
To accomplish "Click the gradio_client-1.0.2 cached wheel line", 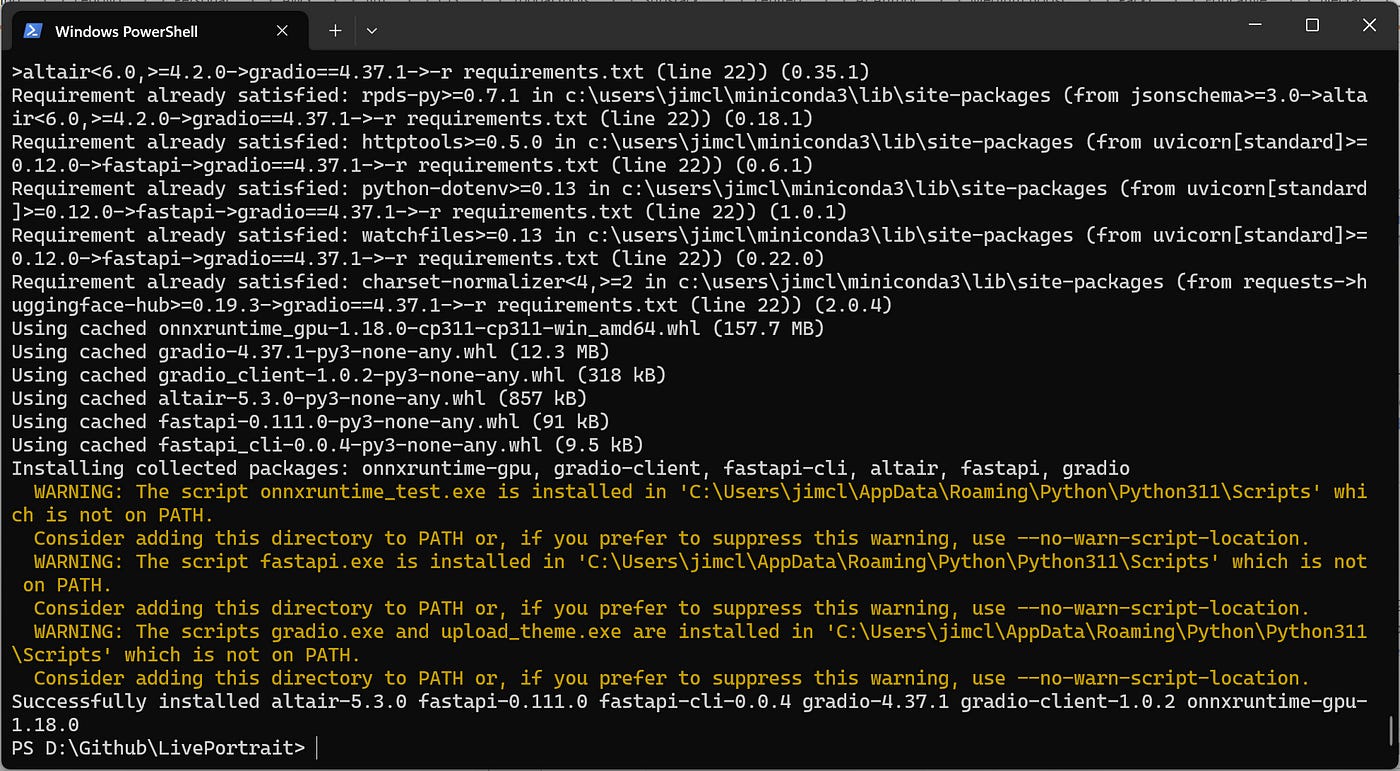I will click(338, 375).
